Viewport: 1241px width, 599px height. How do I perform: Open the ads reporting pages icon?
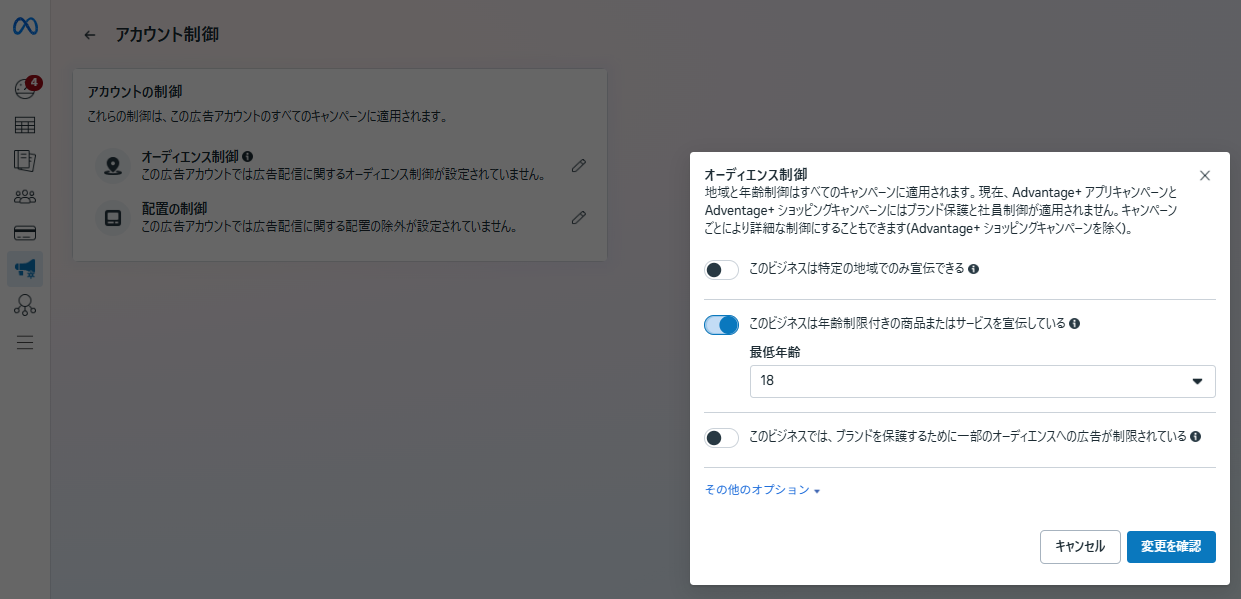(25, 161)
